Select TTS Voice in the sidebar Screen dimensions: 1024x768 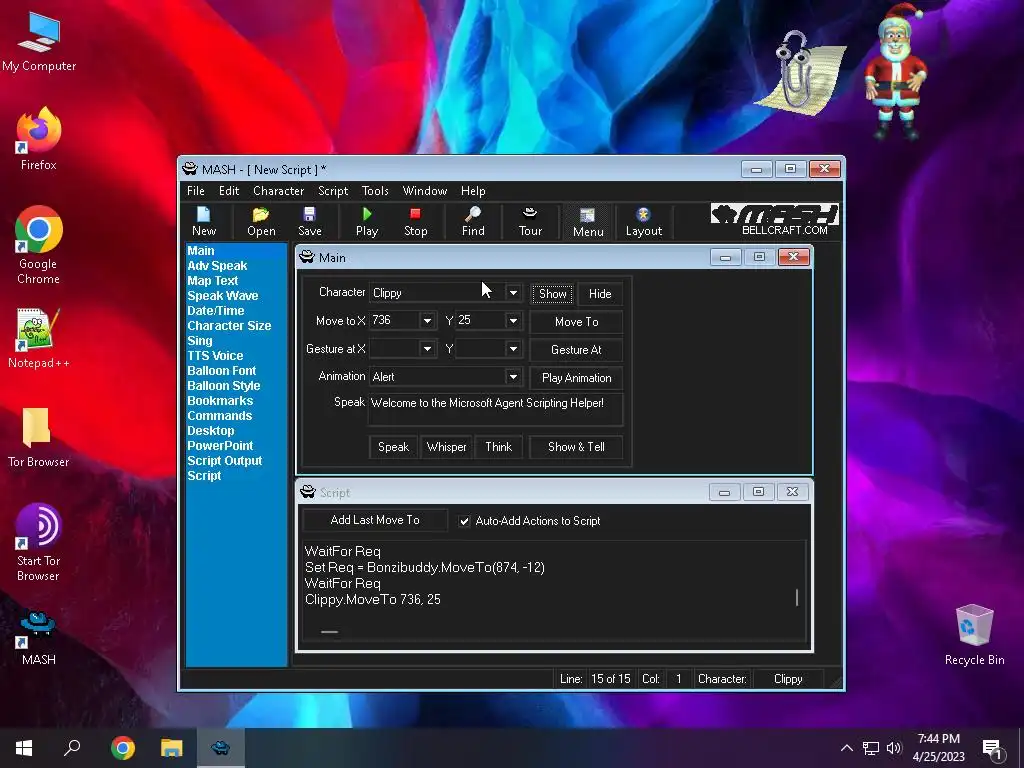point(215,356)
